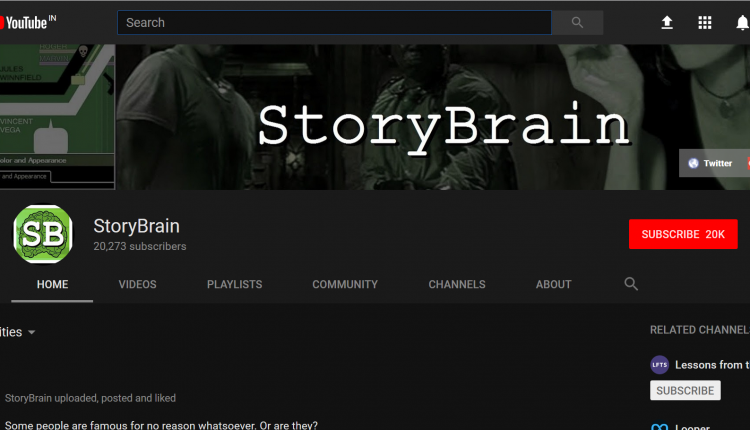
Task: Click inside the Search input field
Action: 334,22
